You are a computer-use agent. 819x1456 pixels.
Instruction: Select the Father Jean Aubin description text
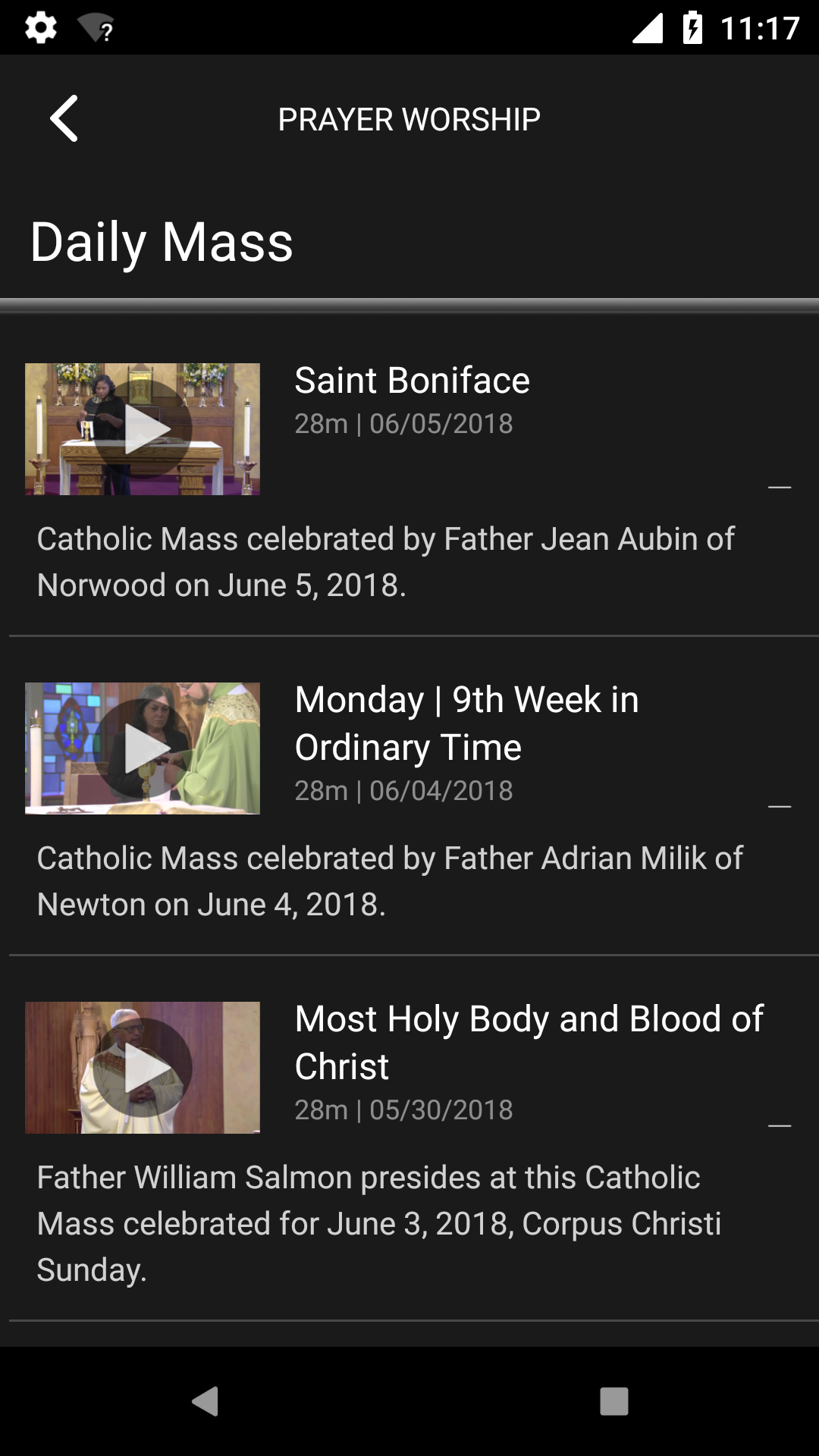385,562
